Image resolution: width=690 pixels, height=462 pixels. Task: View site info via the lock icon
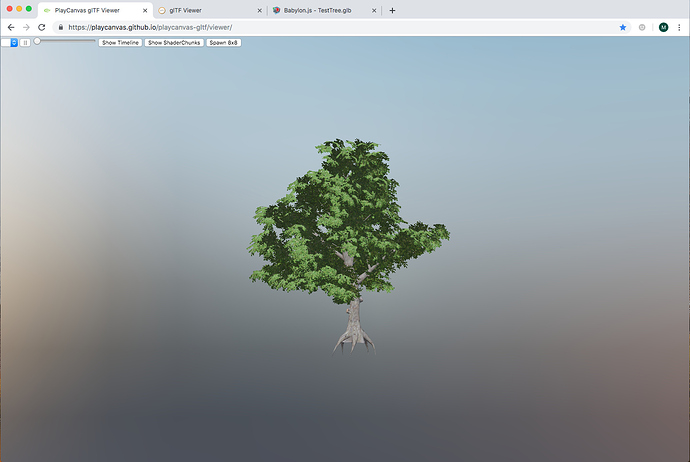coord(61,27)
